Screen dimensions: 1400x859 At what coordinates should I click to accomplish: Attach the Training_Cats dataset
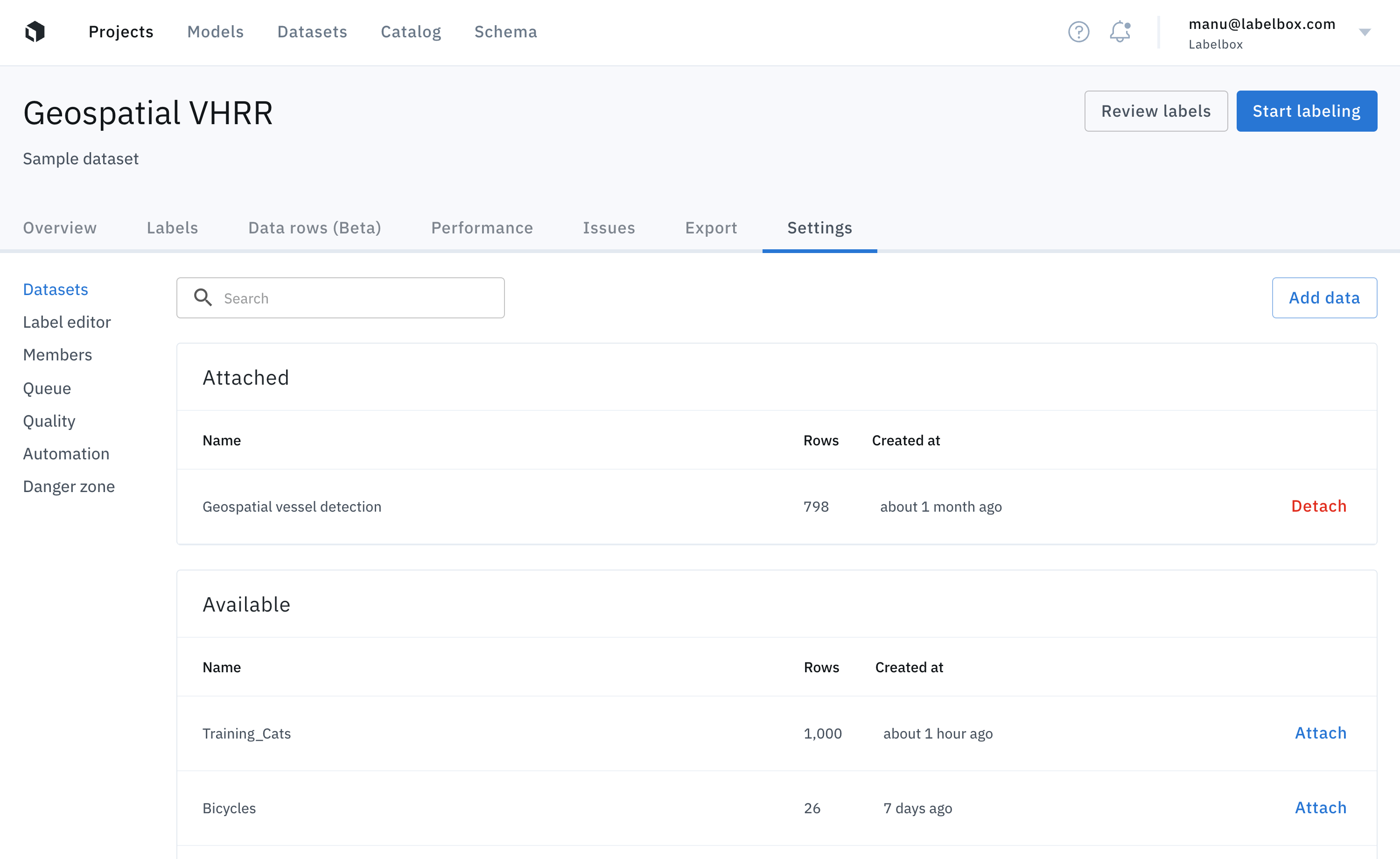[1320, 733]
